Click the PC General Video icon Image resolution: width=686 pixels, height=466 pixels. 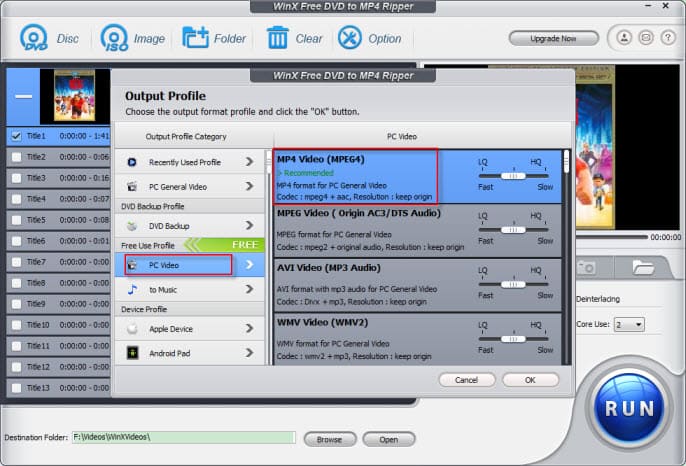tap(132, 187)
